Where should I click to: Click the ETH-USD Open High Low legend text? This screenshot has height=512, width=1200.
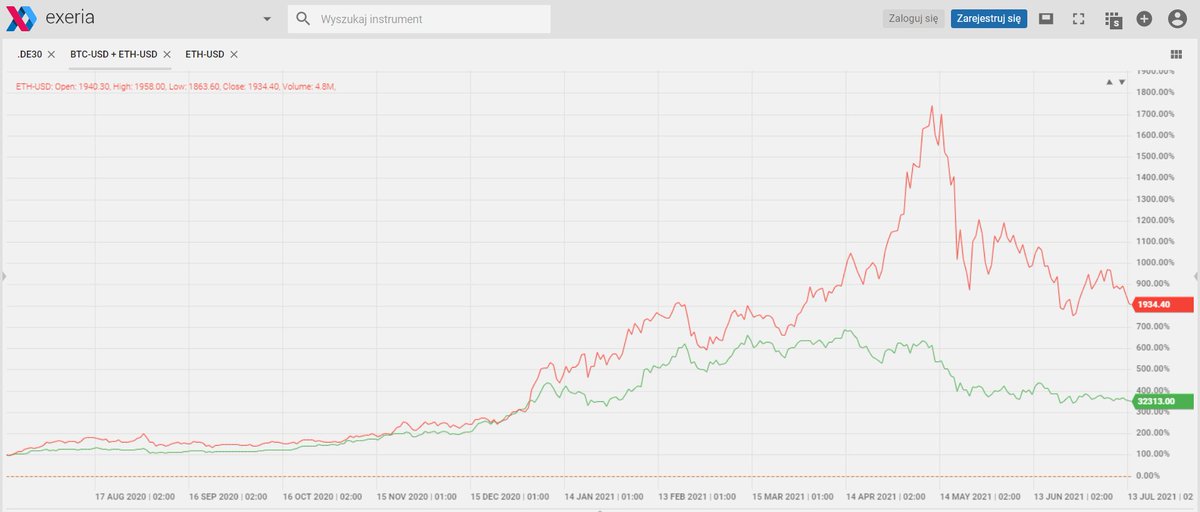click(x=176, y=87)
